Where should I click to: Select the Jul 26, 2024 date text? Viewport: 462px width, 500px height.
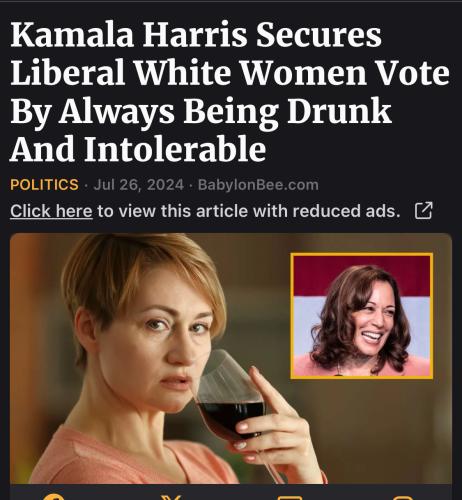139,185
